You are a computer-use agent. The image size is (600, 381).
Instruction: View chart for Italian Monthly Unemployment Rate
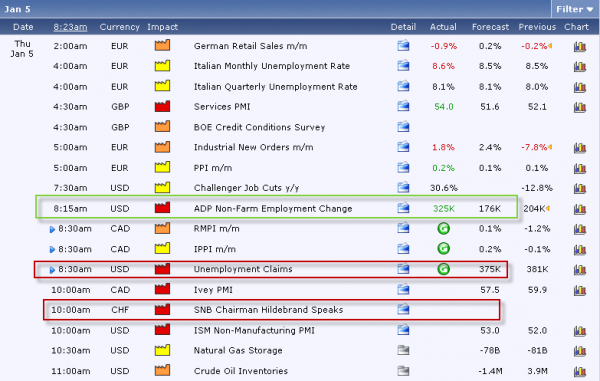click(580, 67)
